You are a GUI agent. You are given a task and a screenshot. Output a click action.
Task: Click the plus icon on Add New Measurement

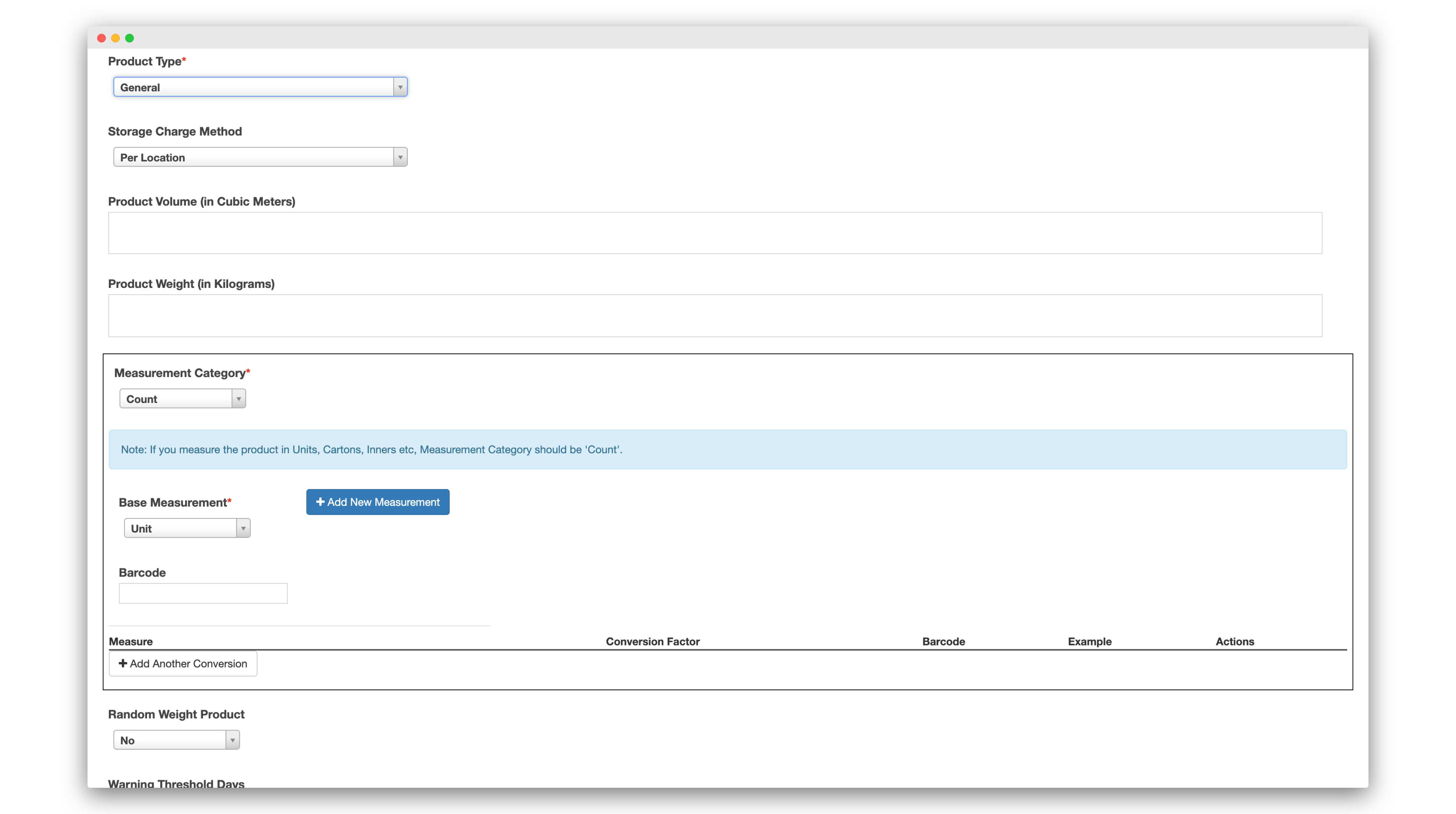[x=320, y=502]
